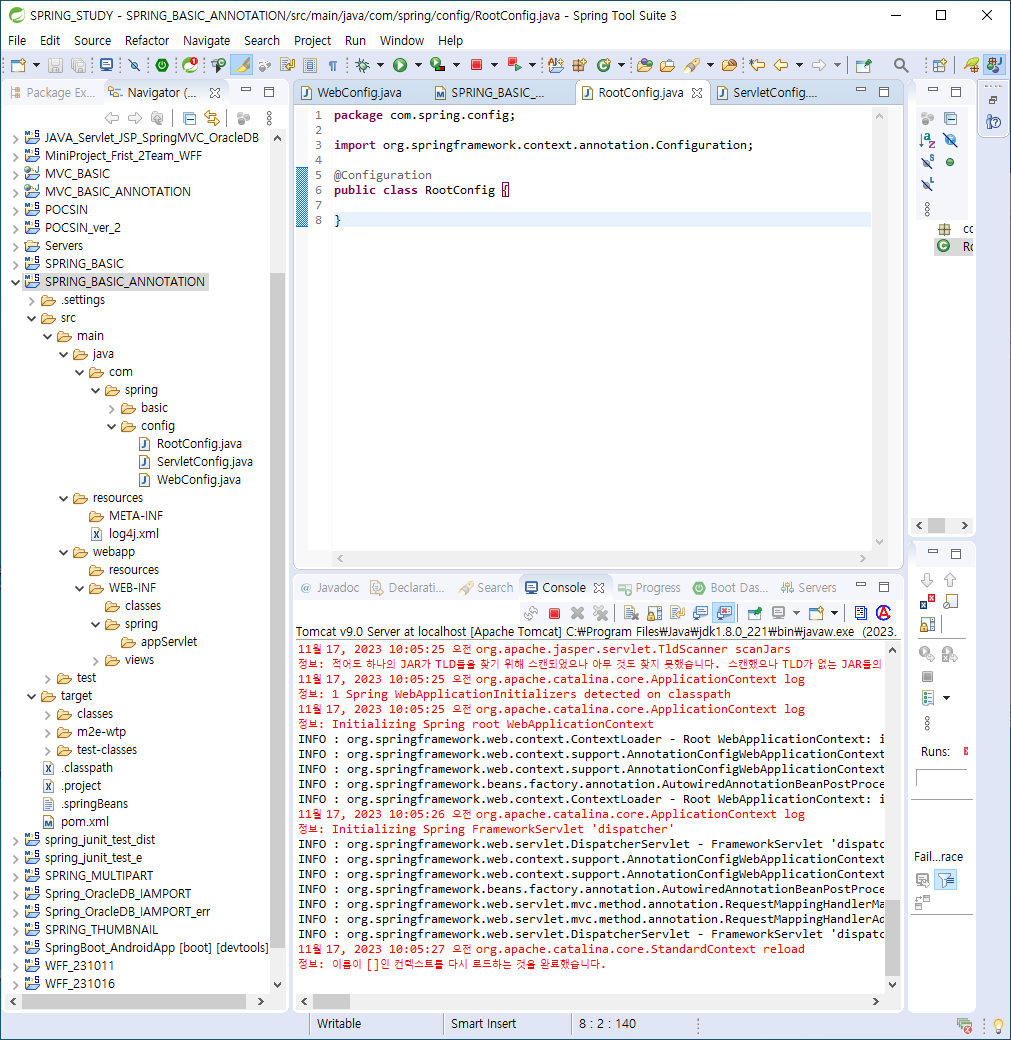
Task: Select RootConfig.java in Navigator tree
Action: click(199, 444)
